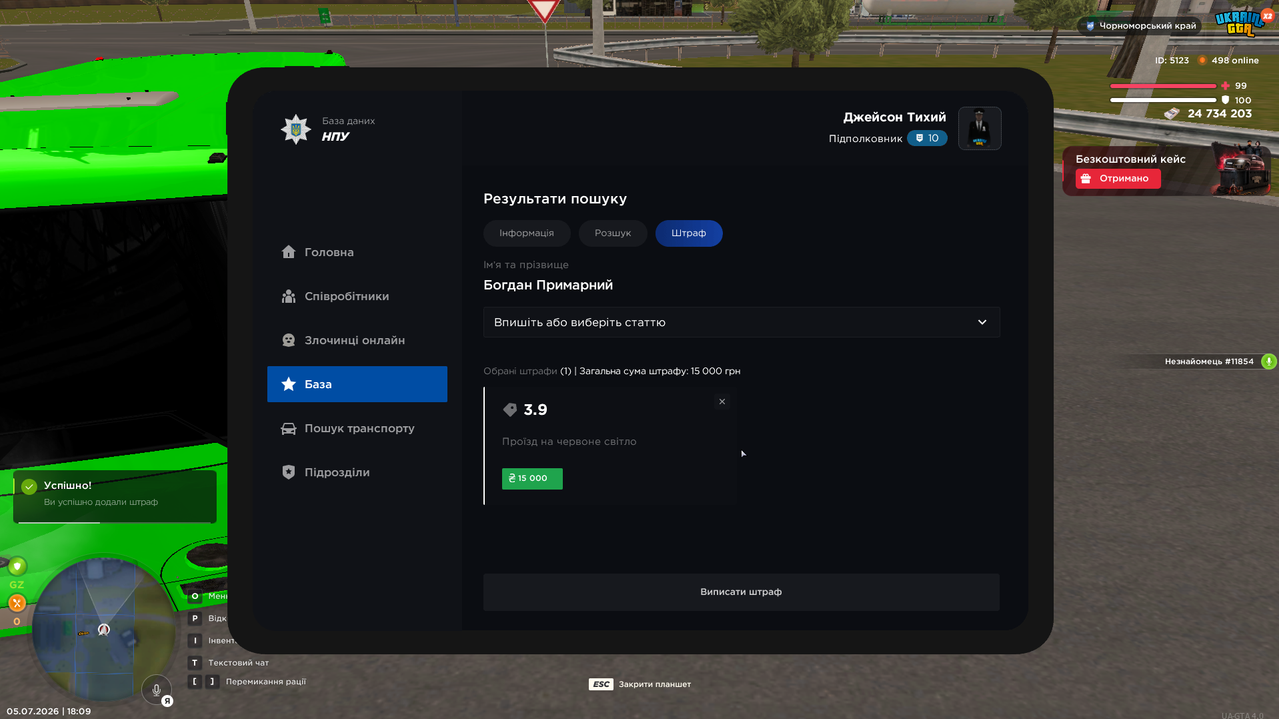Open Злочинці онлайн in the sidebar
This screenshot has width=1279, height=719.
click(357, 340)
